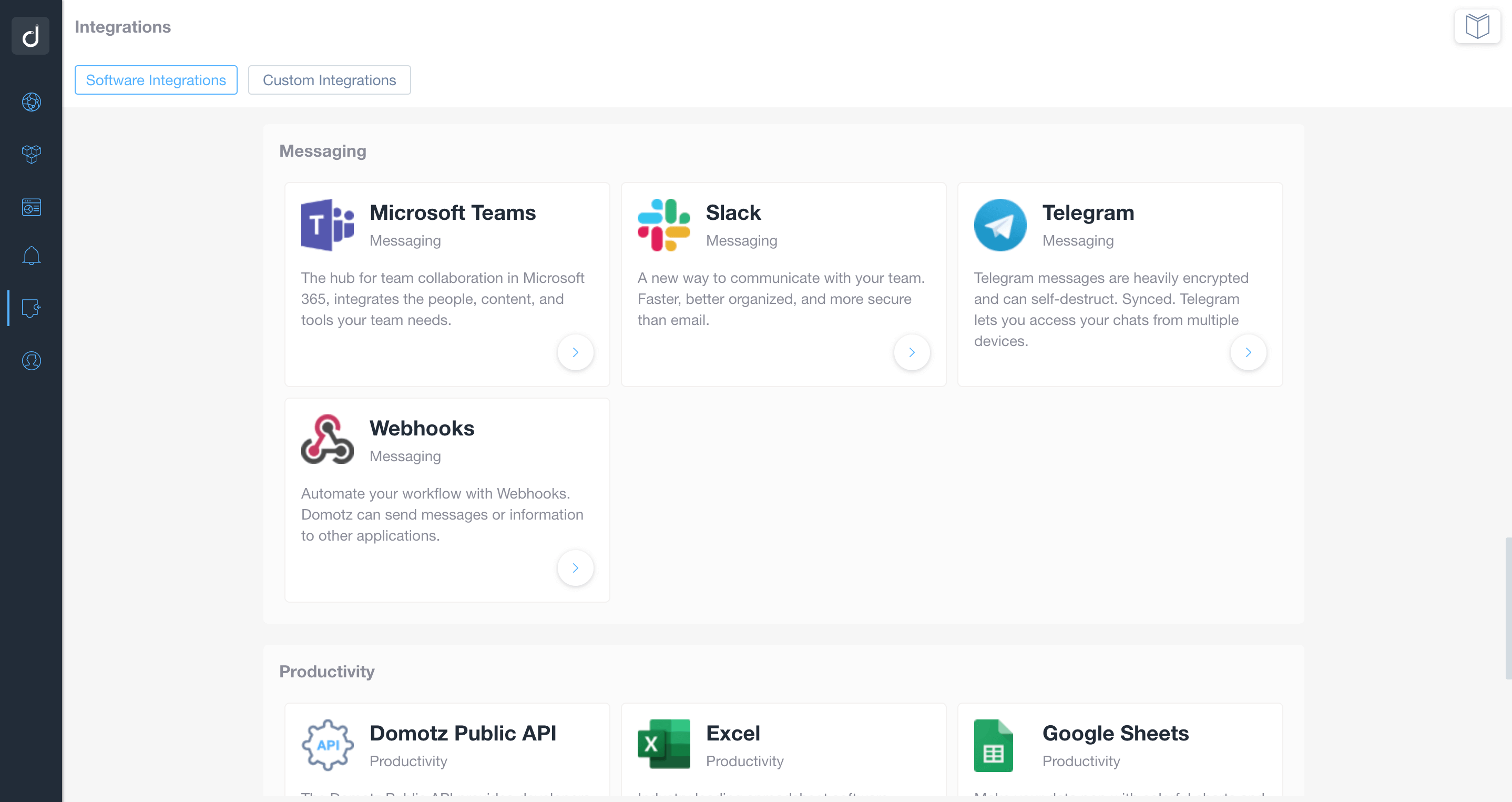Open Webhooks card arrow button
The height and width of the screenshot is (802, 1512).
[575, 568]
